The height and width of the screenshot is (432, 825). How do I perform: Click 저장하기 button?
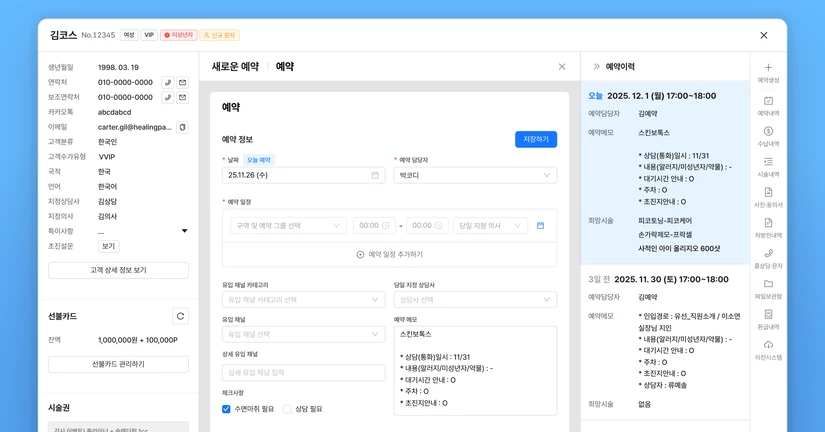tap(536, 139)
